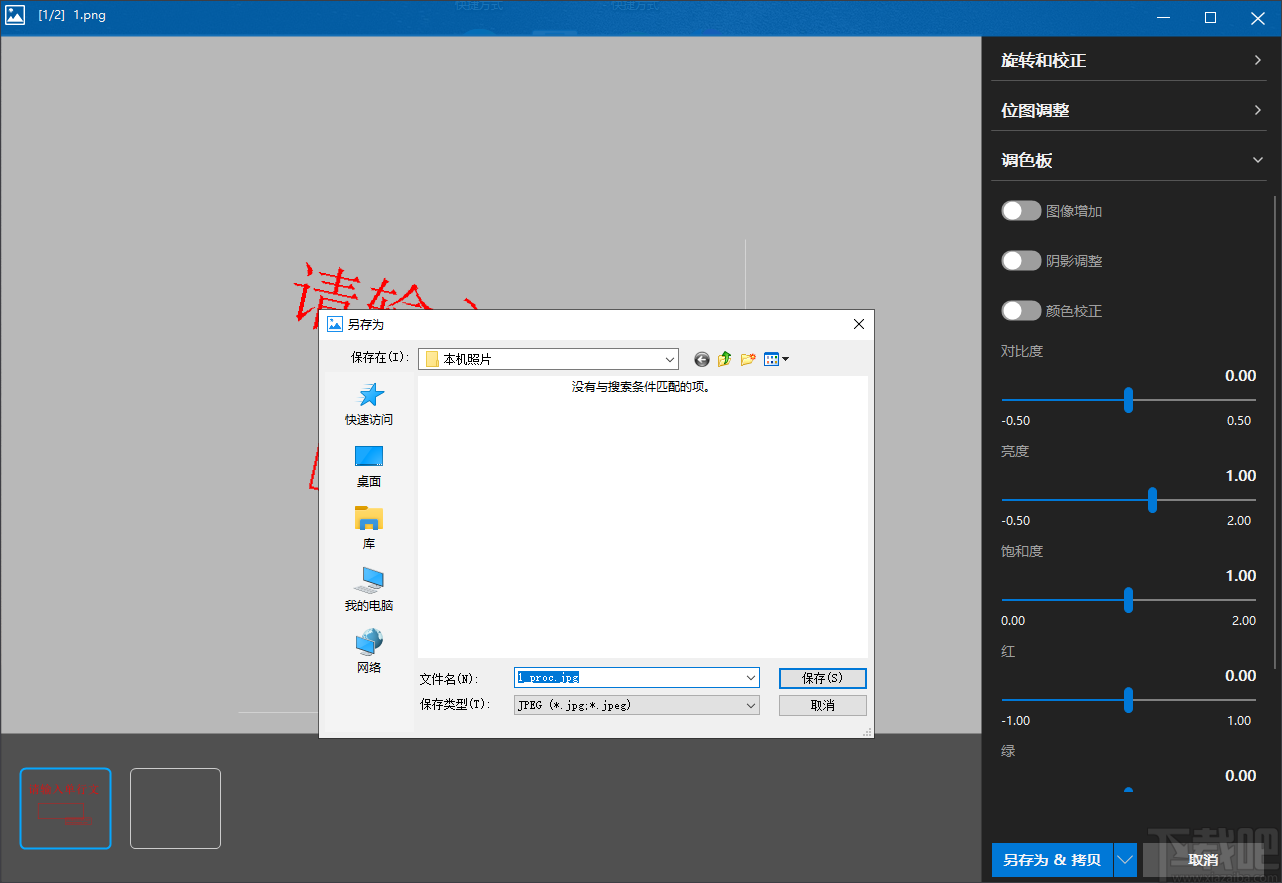Open 快速访问 in the places bar

tap(369, 404)
